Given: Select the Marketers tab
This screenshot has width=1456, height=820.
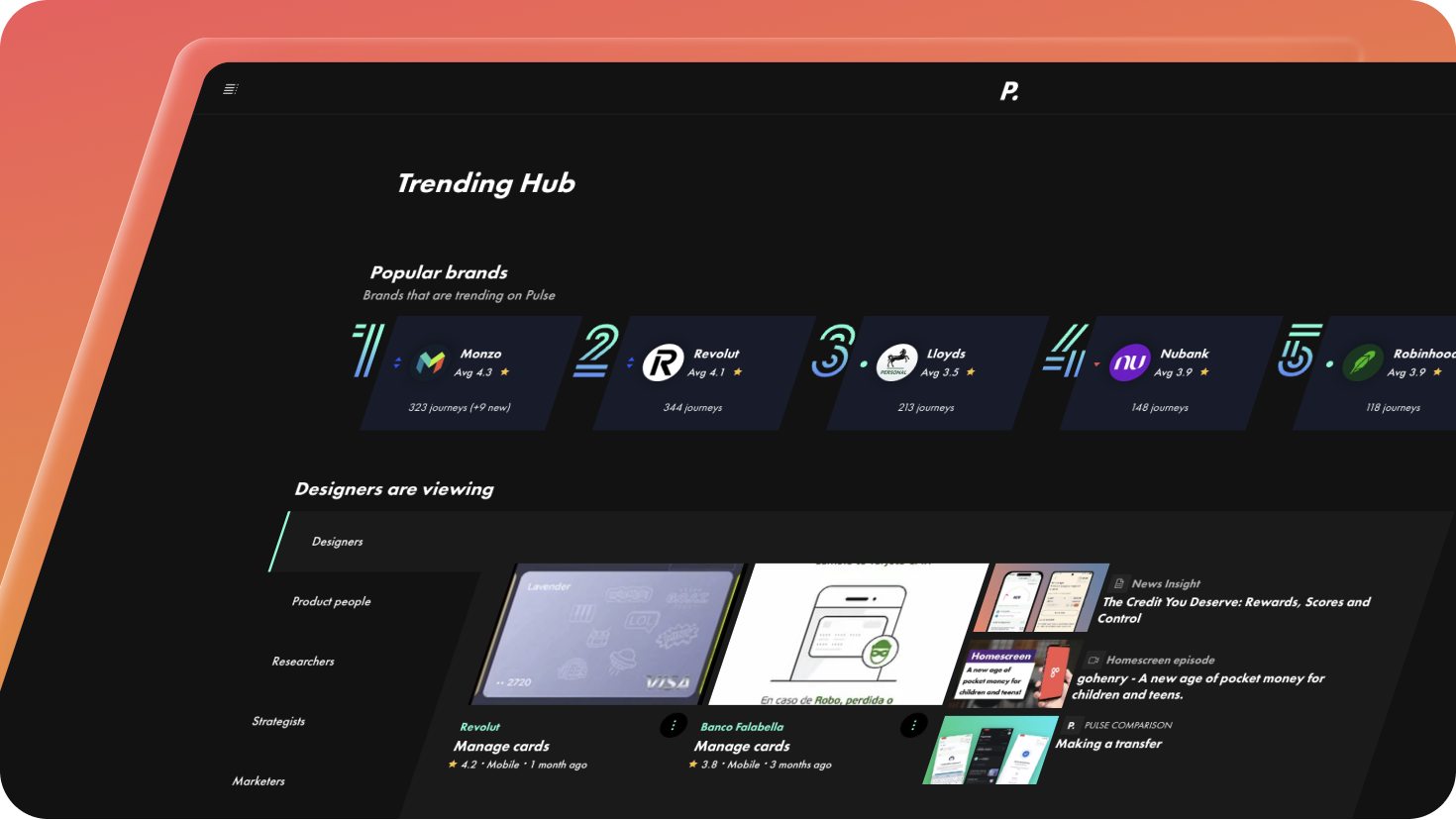Looking at the screenshot, I should click(x=259, y=781).
